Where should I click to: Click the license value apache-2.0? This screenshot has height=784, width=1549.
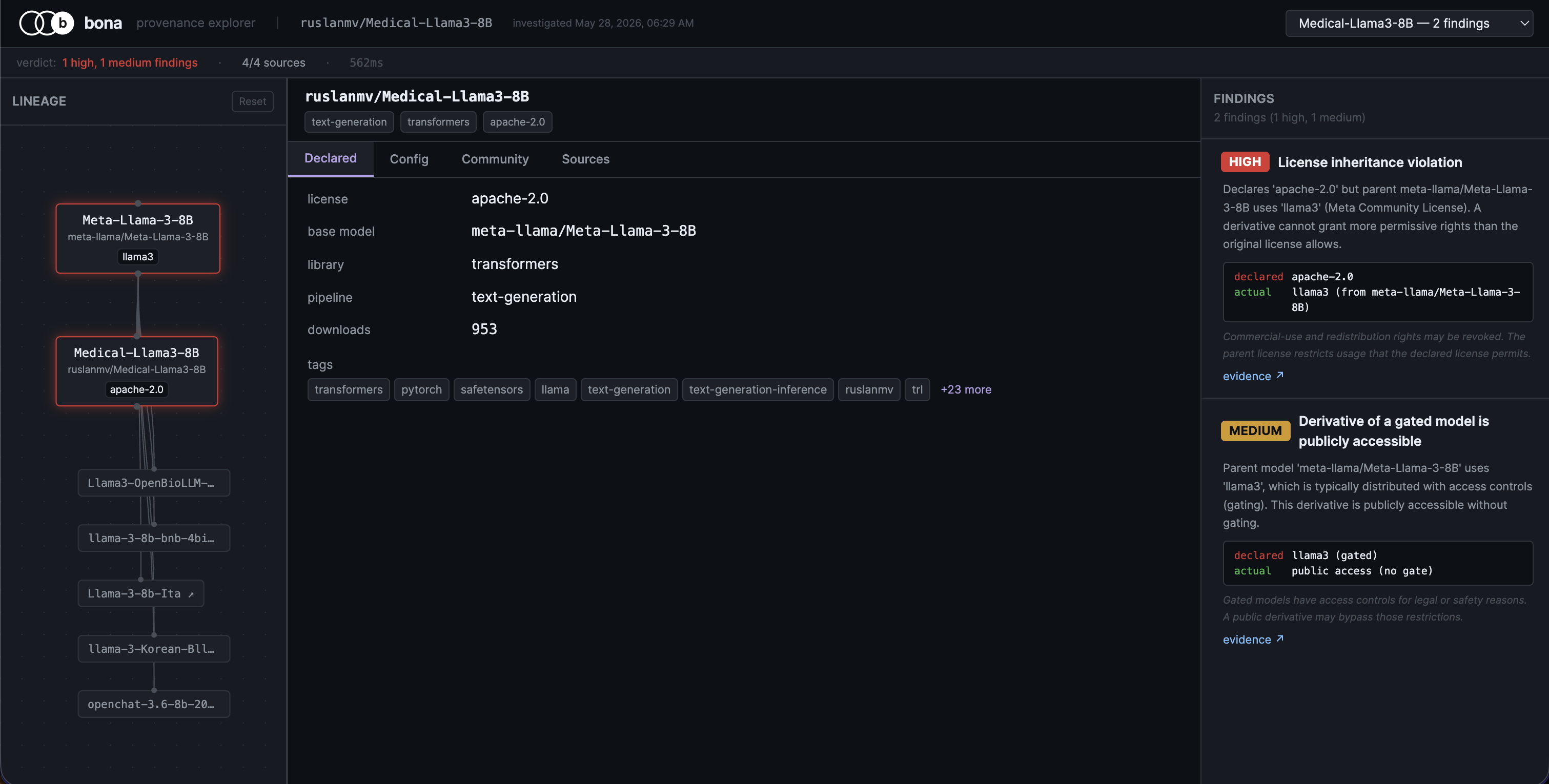pyautogui.click(x=510, y=198)
